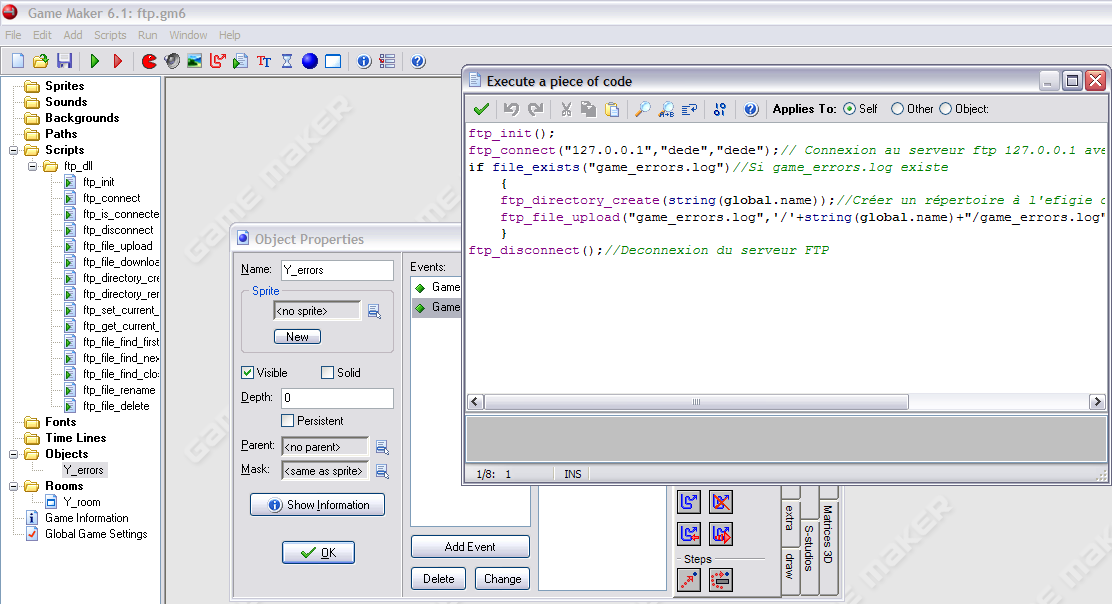Choose a mask via the mask selector icon
1112x604 pixels.
tap(382, 471)
